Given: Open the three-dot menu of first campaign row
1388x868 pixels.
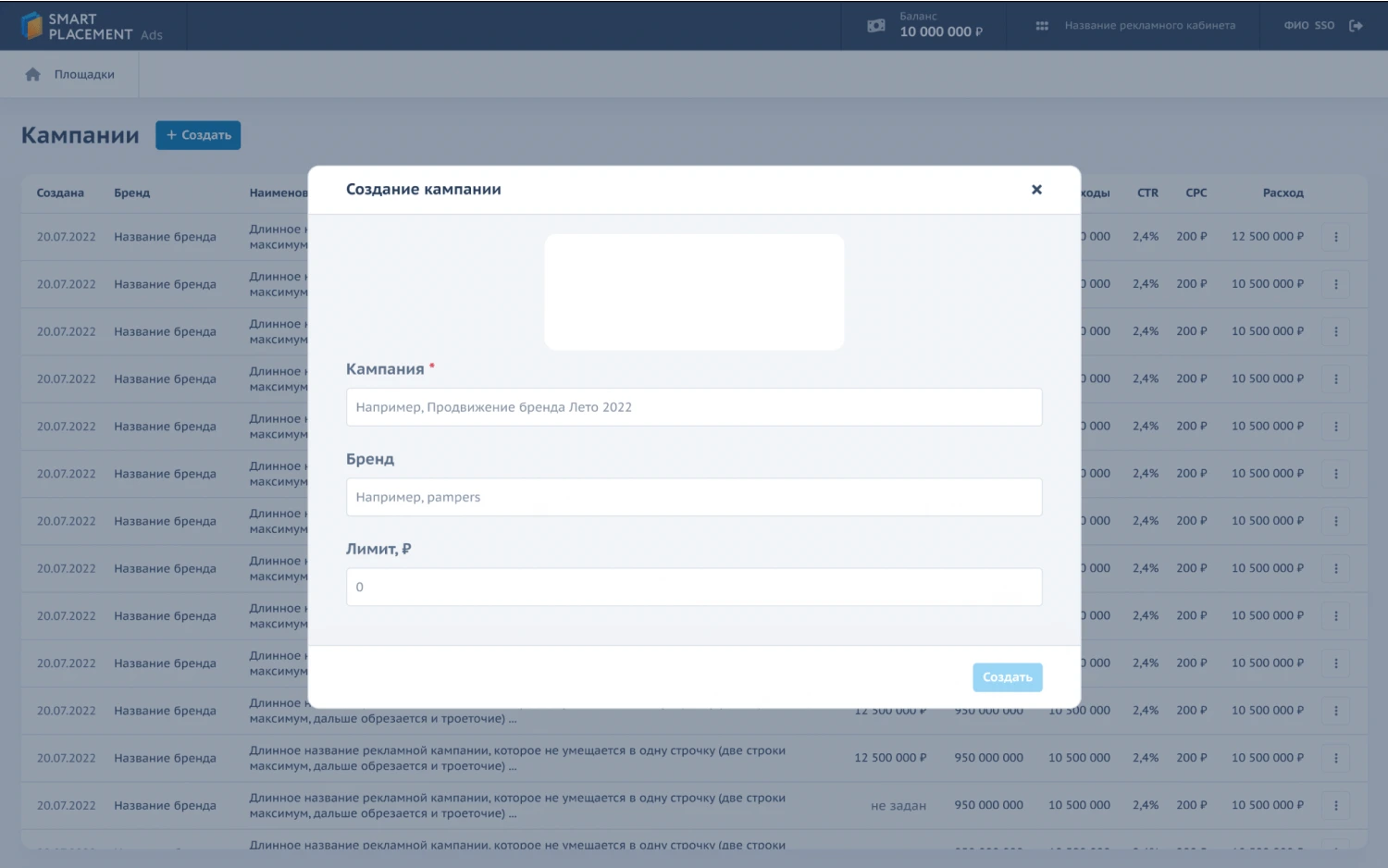Looking at the screenshot, I should [1335, 237].
